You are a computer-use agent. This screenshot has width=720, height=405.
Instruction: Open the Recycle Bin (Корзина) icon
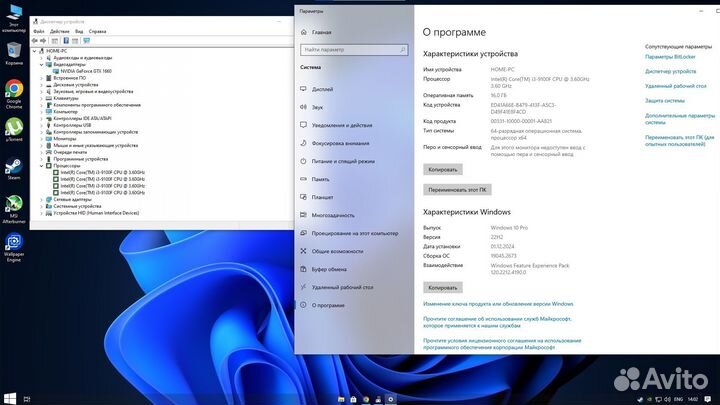(14, 53)
